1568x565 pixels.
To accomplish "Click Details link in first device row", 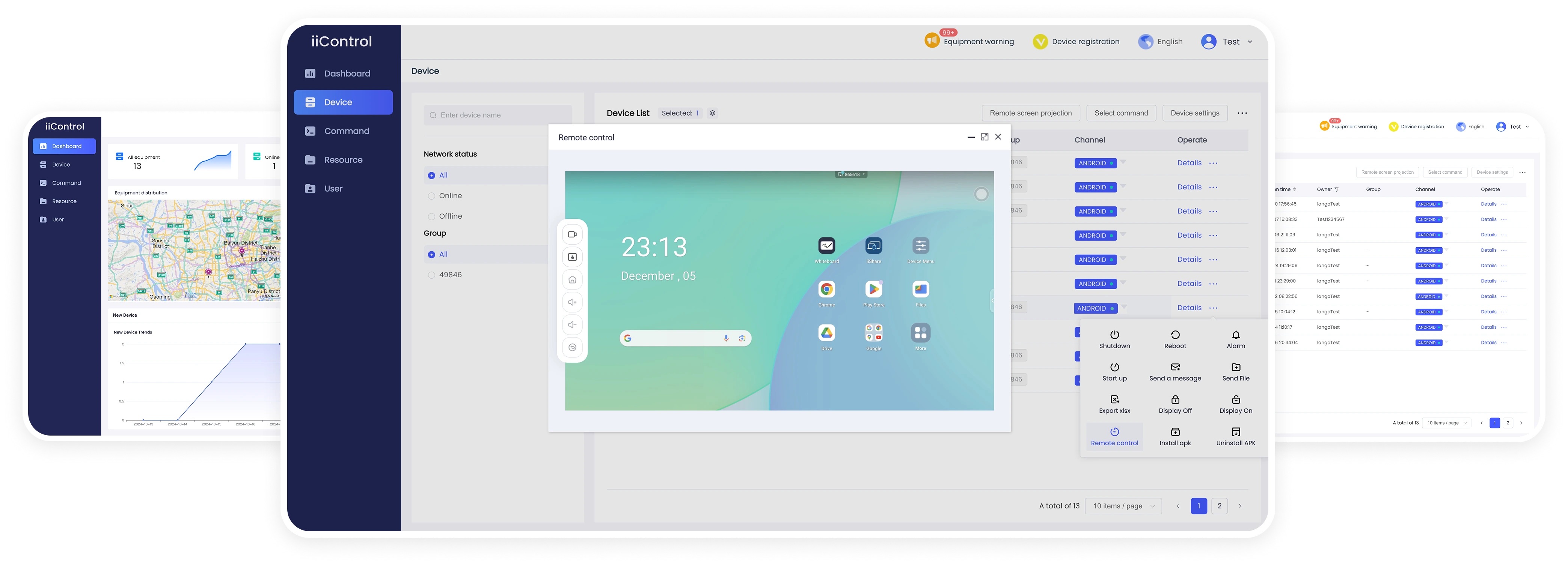I will [x=1188, y=163].
